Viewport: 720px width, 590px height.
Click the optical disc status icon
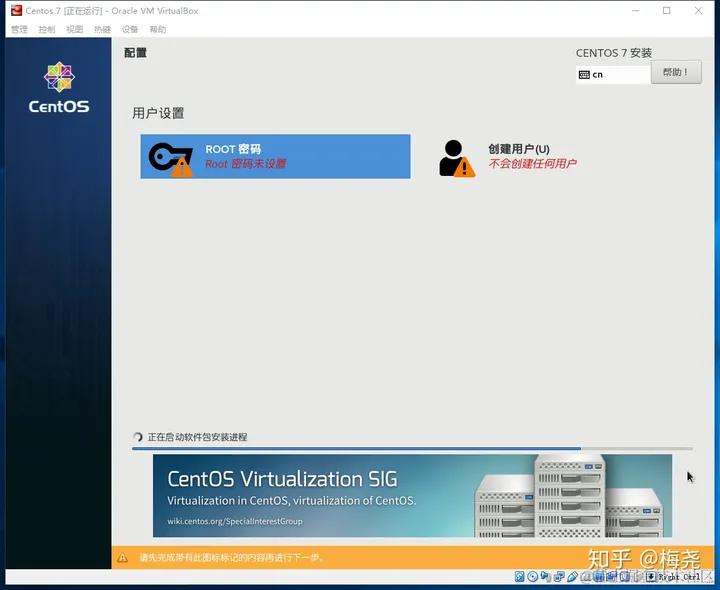pyautogui.click(x=533, y=577)
